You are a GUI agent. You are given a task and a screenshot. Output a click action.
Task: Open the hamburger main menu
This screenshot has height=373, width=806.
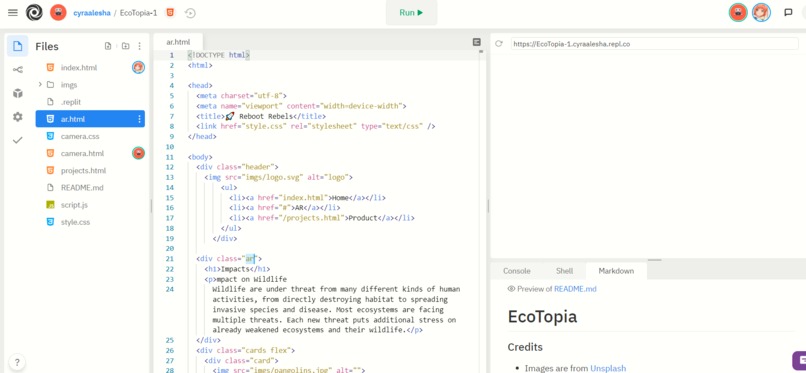pos(13,13)
